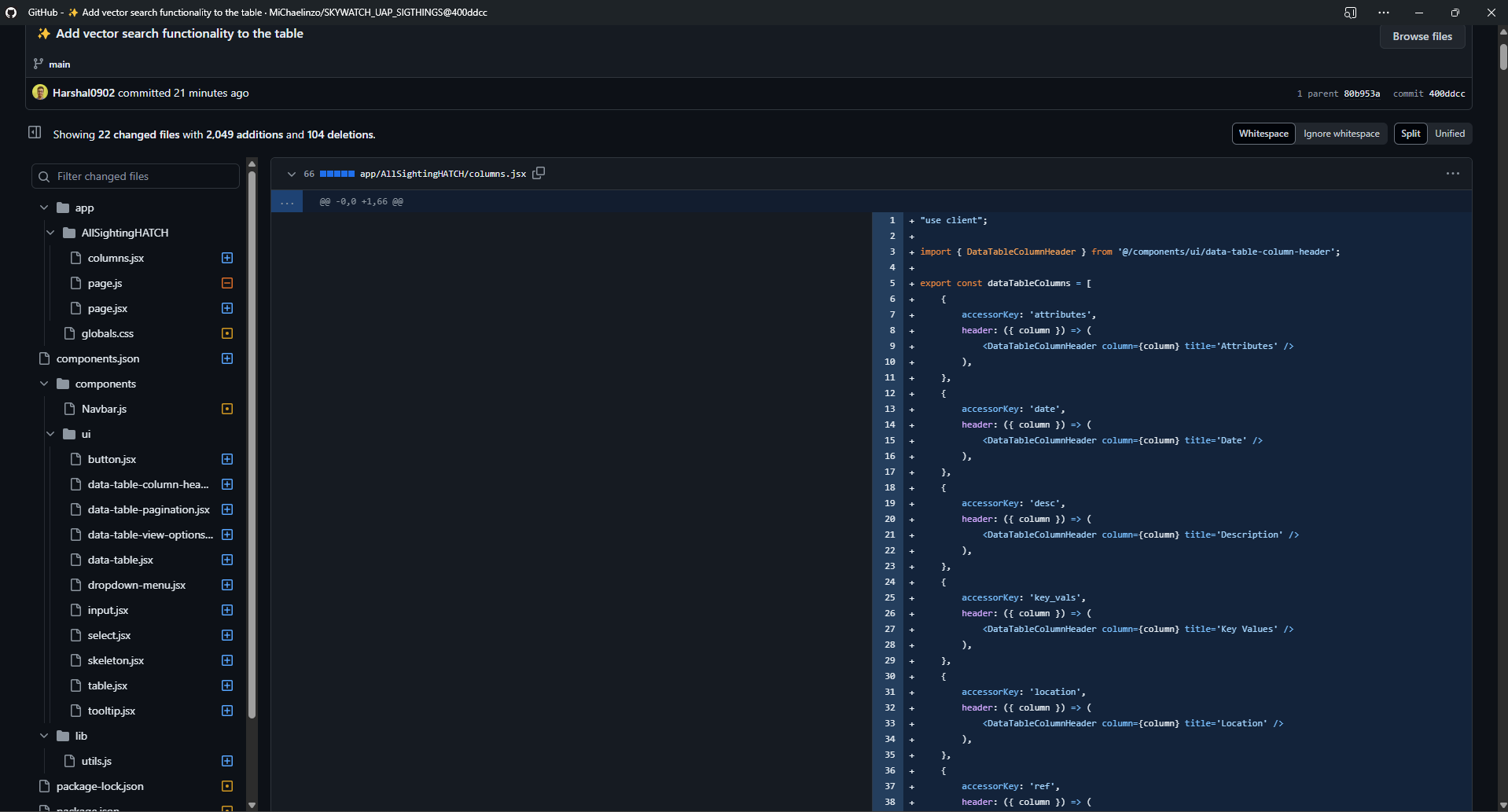Collapse the ui folder
Image resolution: width=1508 pixels, height=812 pixels.
point(50,434)
